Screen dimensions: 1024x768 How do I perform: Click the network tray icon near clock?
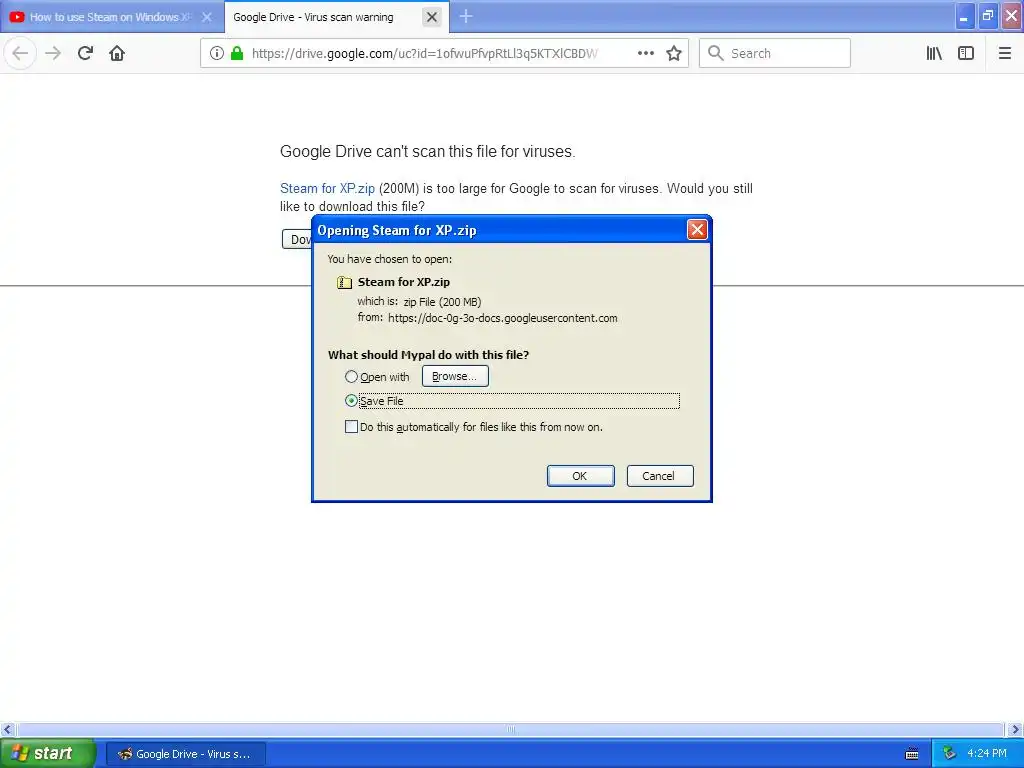point(950,754)
